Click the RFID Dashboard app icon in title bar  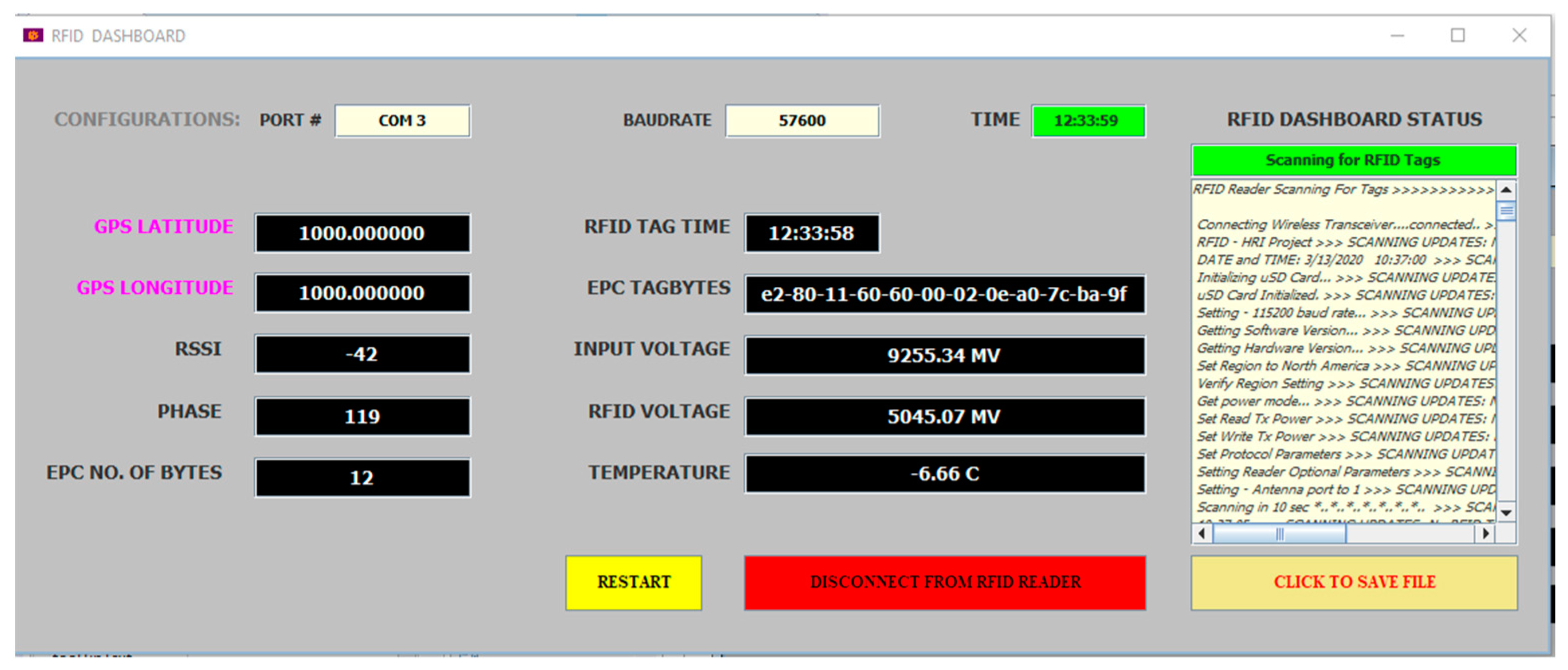click(33, 36)
